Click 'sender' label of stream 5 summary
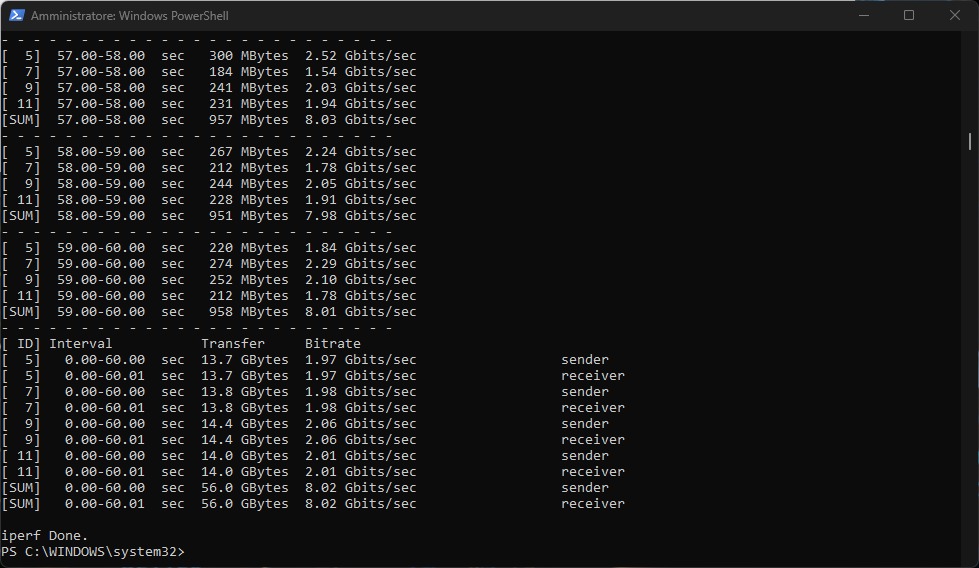 584,360
